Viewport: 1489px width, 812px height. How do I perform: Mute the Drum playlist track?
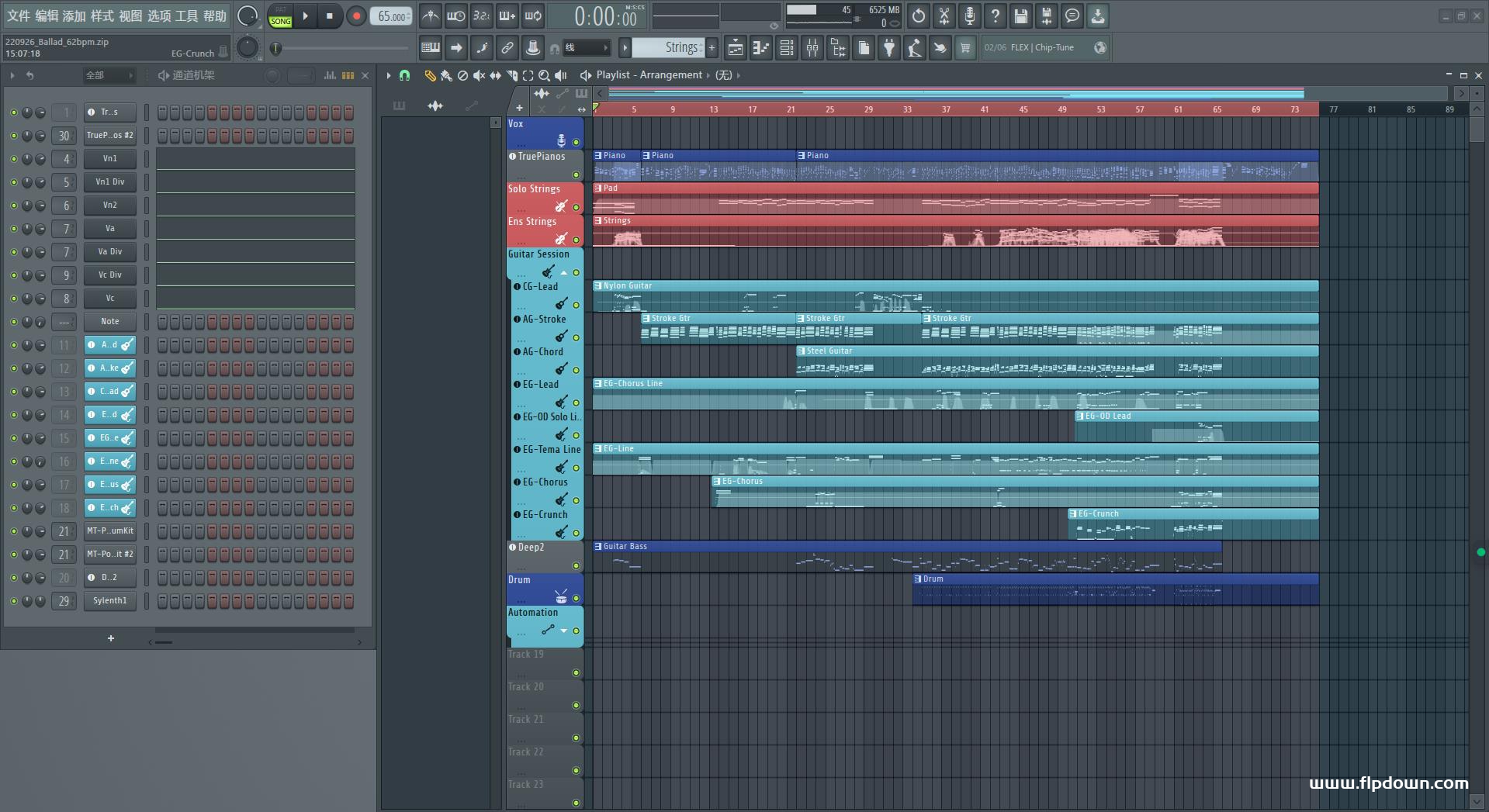point(576,598)
